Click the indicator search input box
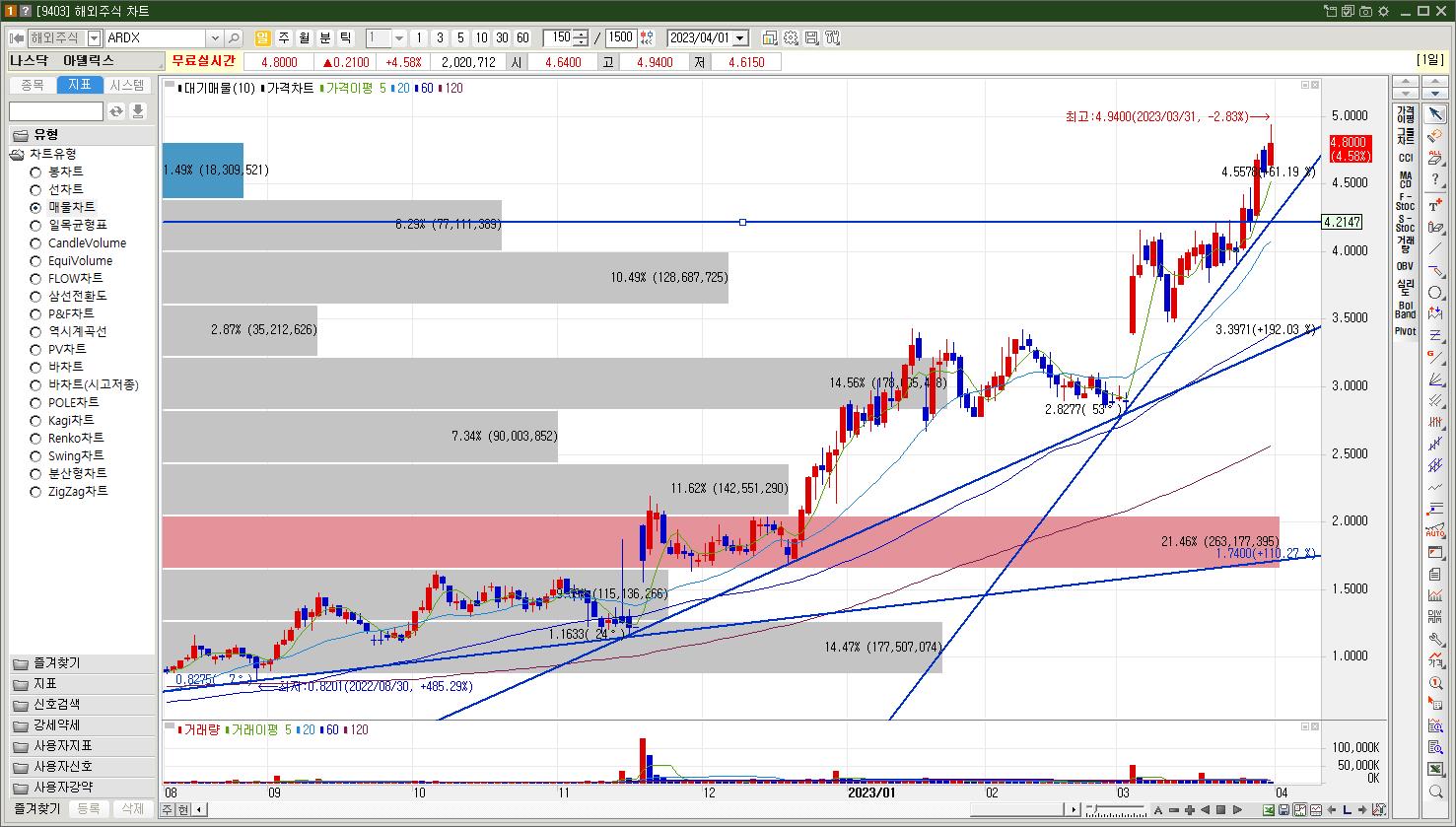1456x827 pixels. (56, 111)
